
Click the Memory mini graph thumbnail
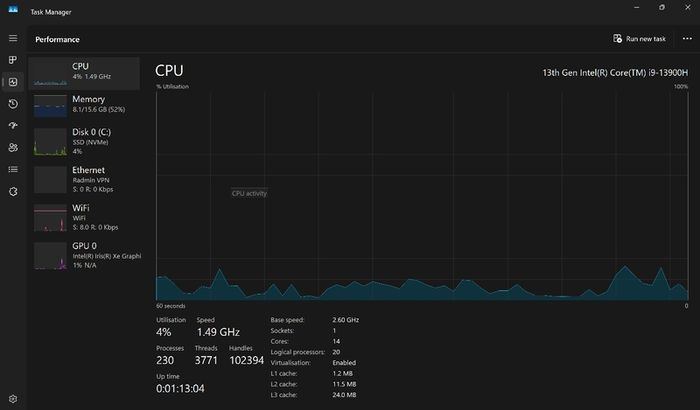(x=50, y=106)
